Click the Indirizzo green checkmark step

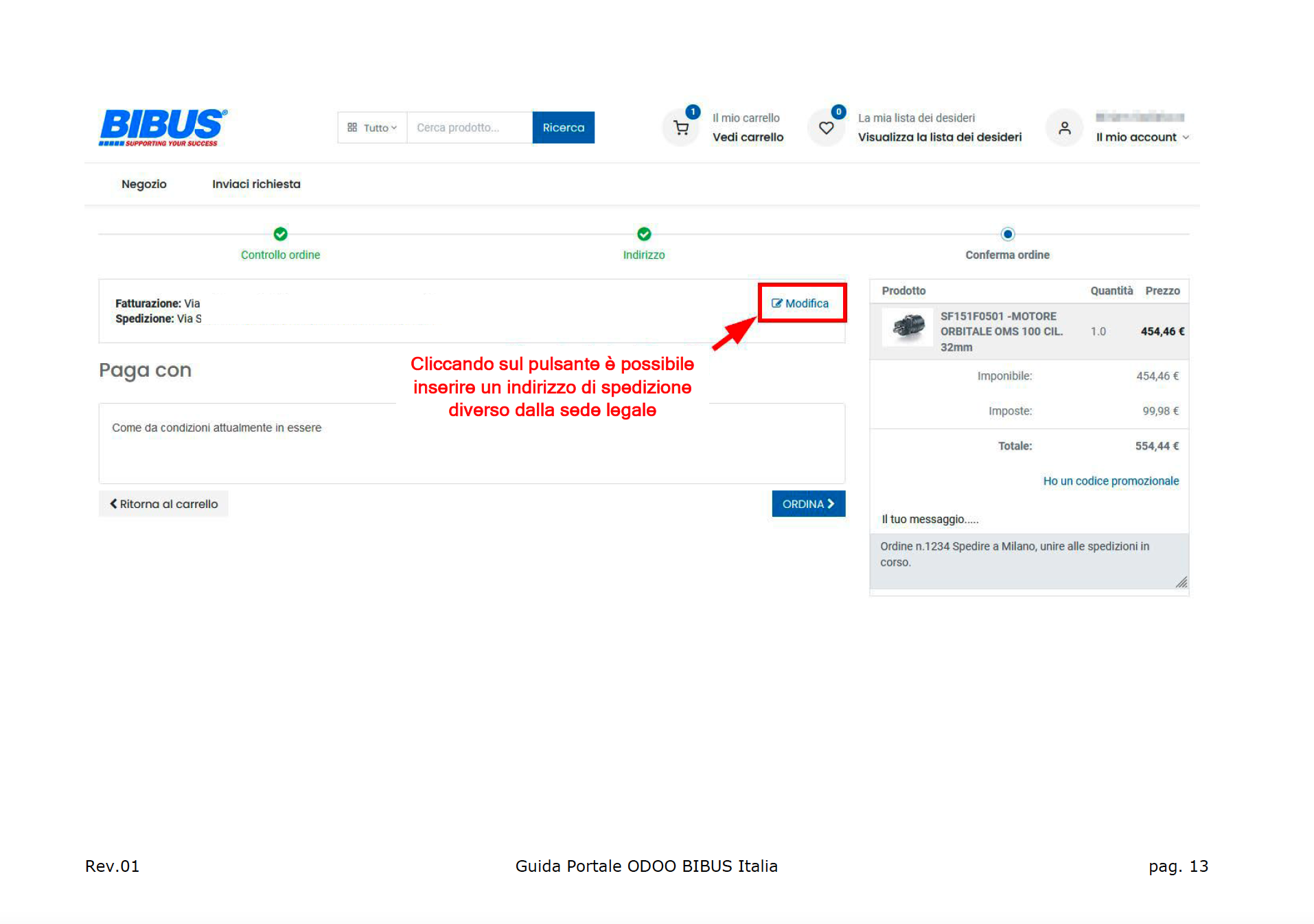coord(643,234)
